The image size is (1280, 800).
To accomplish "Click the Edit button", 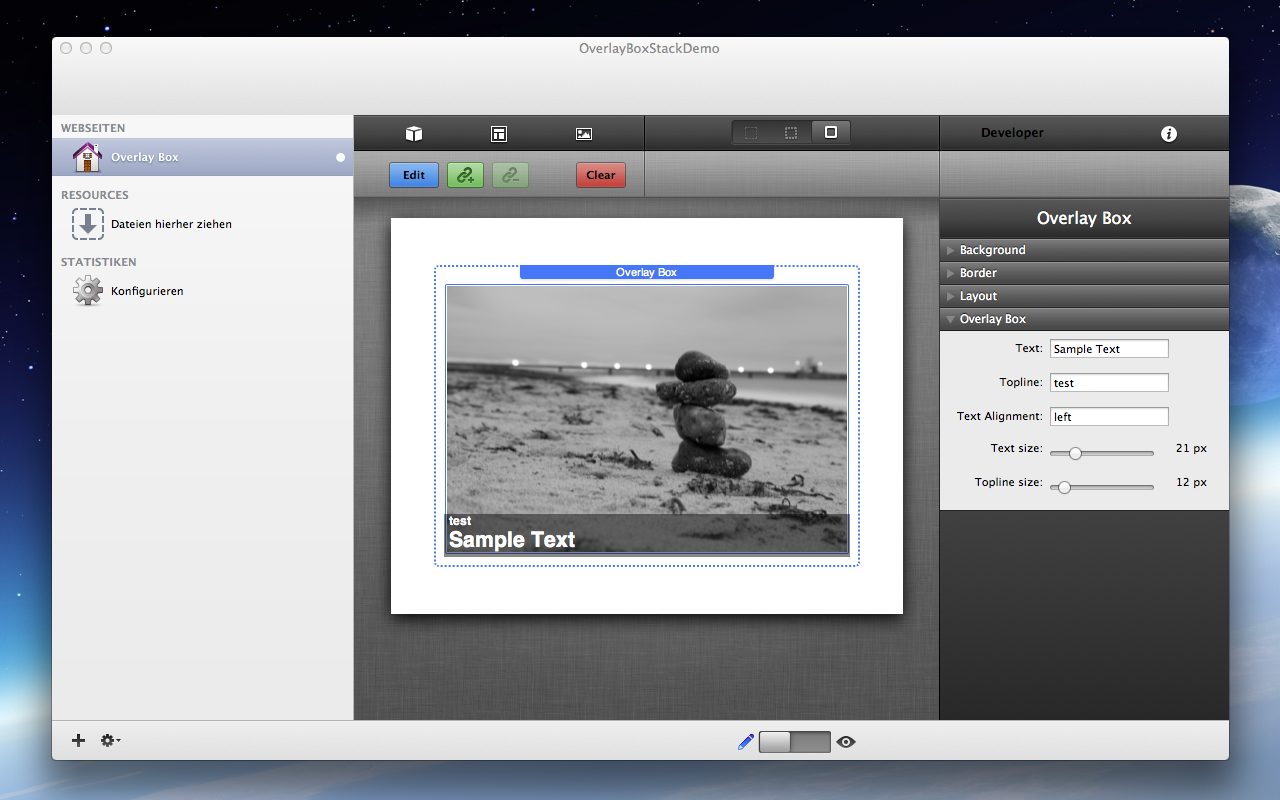I will [x=414, y=175].
